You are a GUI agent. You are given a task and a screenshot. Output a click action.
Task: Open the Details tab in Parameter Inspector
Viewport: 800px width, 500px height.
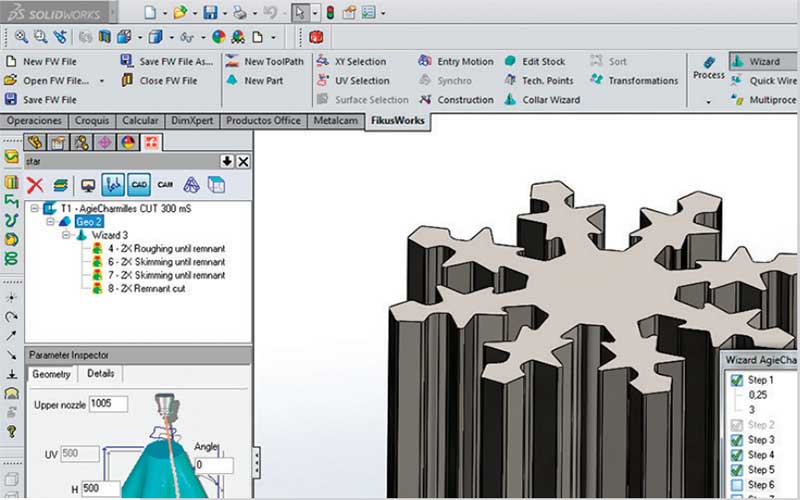100,374
